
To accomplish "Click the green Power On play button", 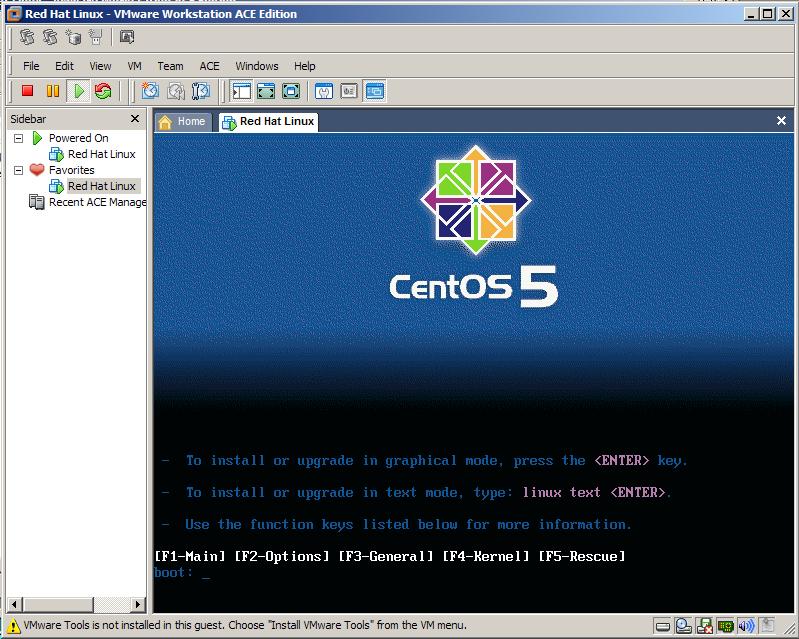I will [78, 91].
